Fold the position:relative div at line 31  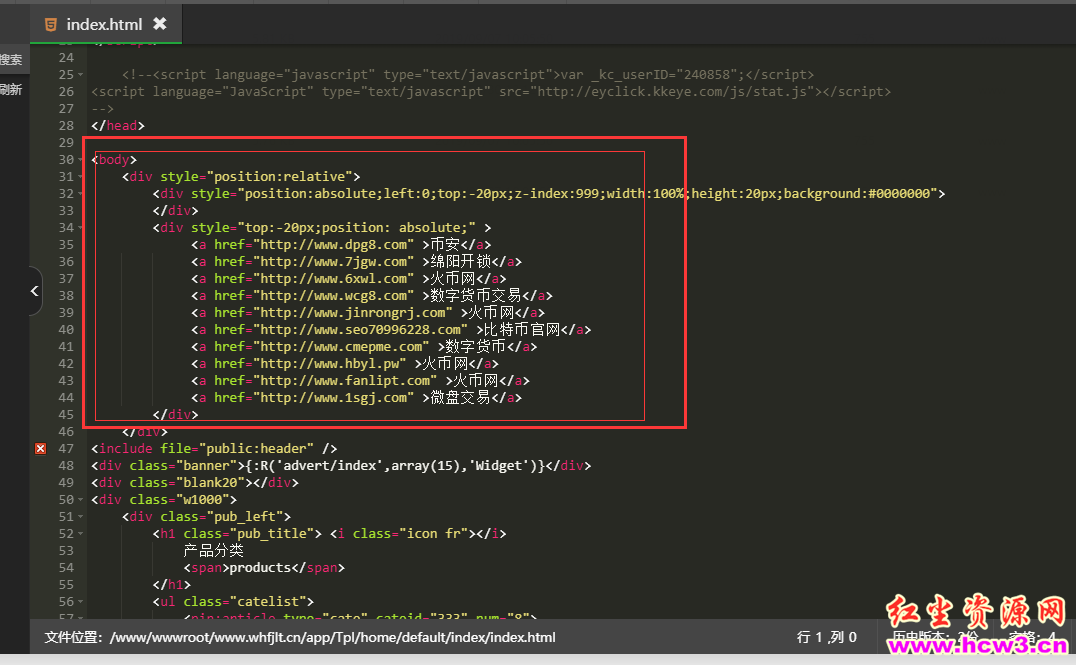[81, 177]
